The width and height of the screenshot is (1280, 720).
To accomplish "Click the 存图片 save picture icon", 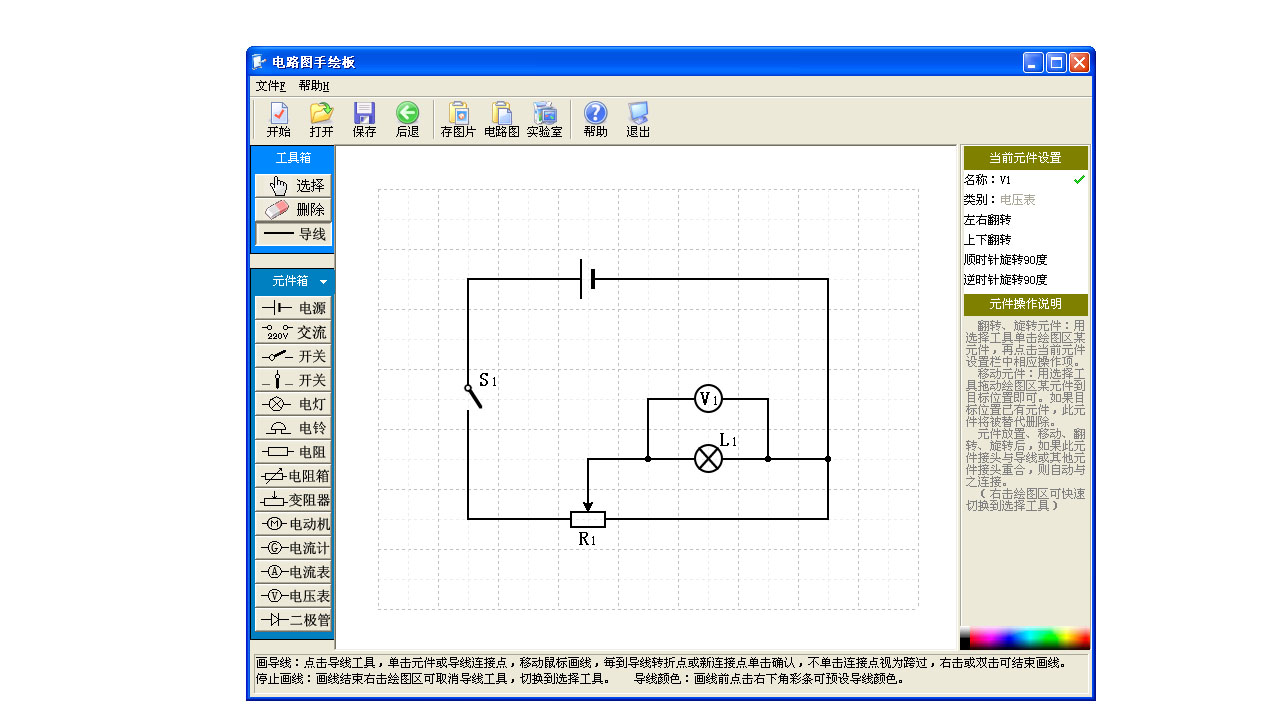I will pyautogui.click(x=458, y=120).
